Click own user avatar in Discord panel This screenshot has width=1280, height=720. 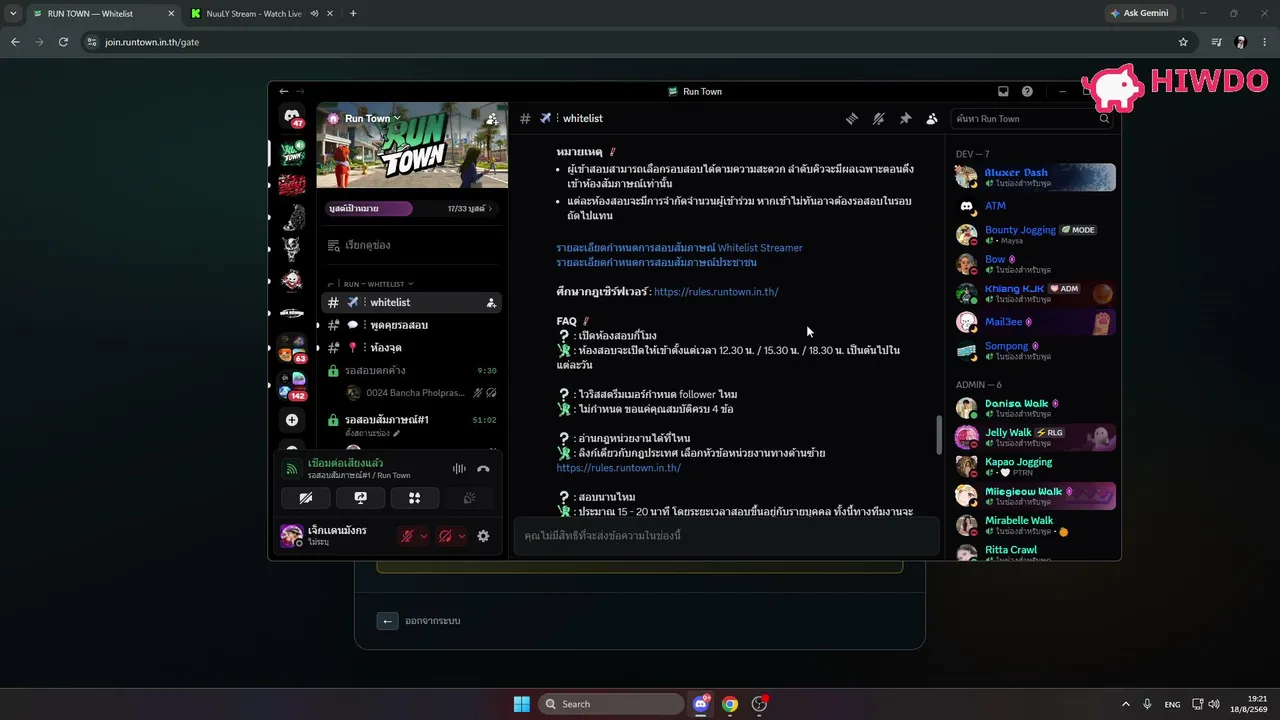point(292,536)
